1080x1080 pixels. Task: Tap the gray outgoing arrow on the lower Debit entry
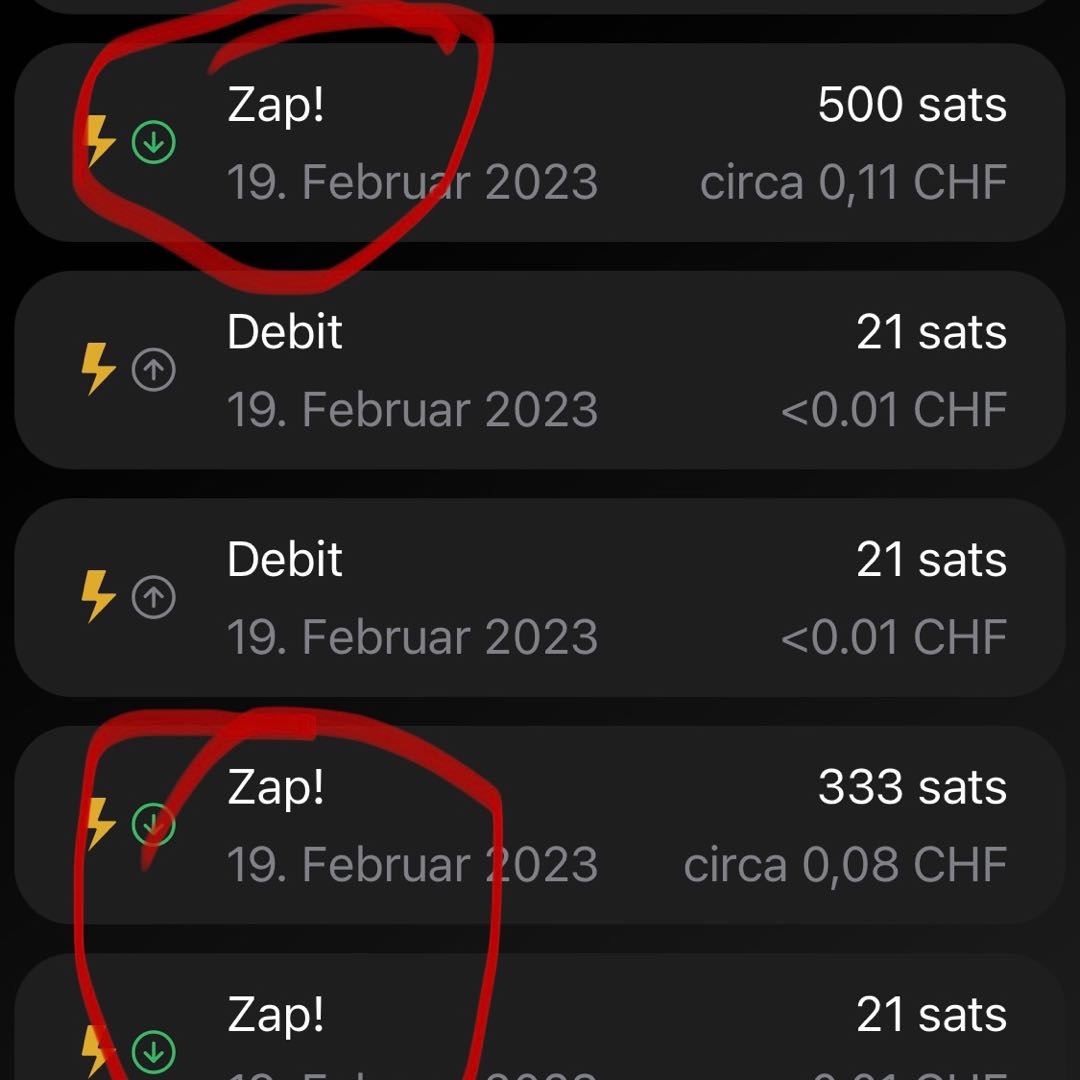click(153, 598)
